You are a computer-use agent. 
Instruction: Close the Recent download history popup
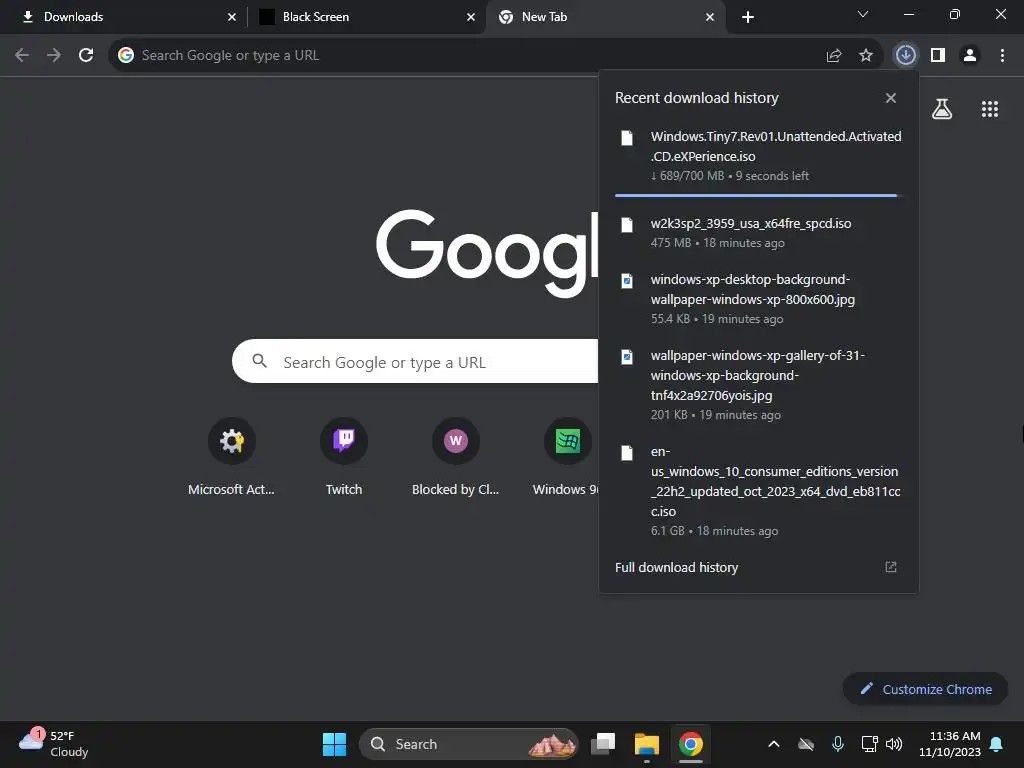tap(891, 98)
